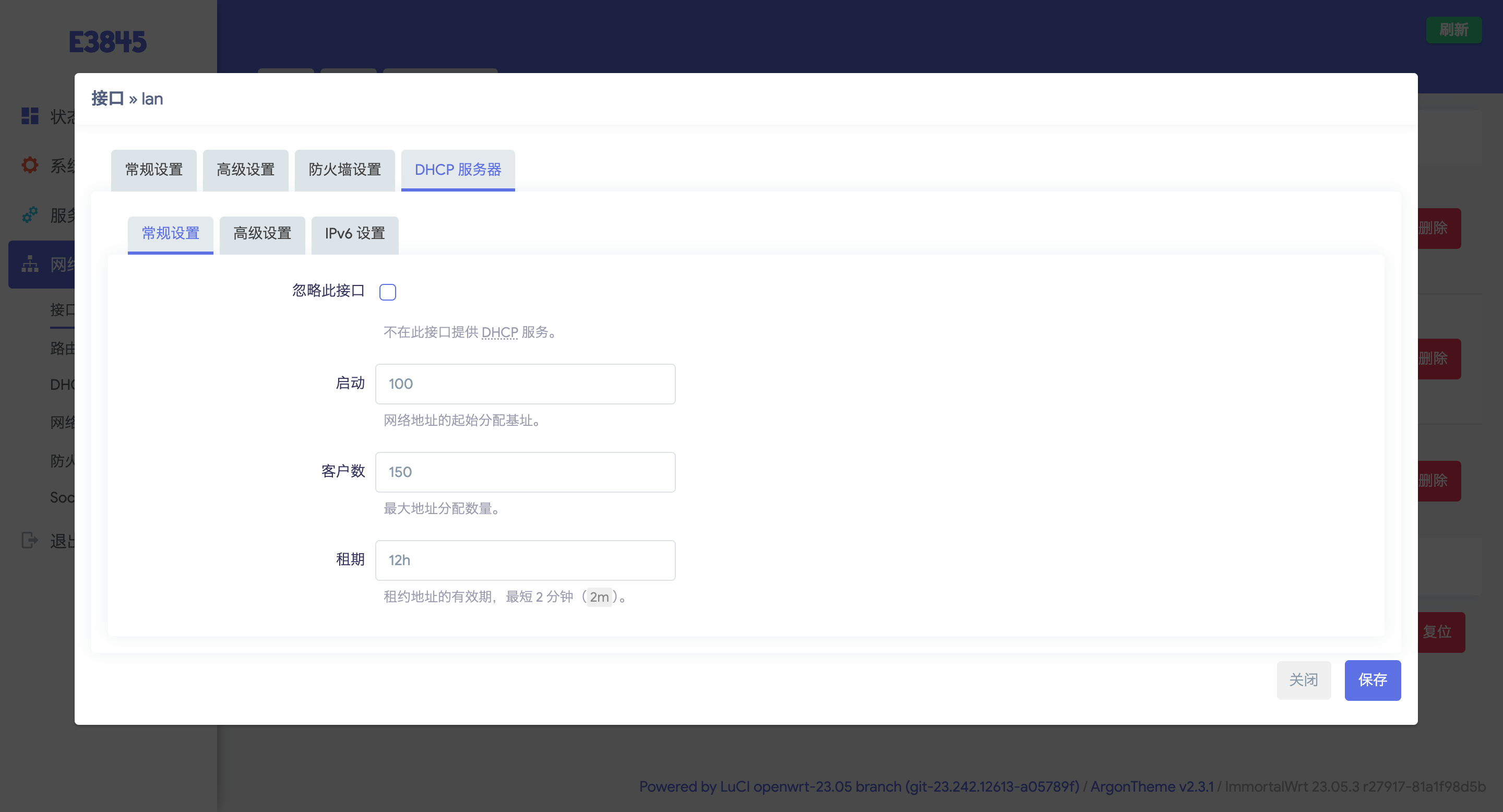Click the DHCP abbreviation in help text
The image size is (1503, 812).
coord(499,332)
